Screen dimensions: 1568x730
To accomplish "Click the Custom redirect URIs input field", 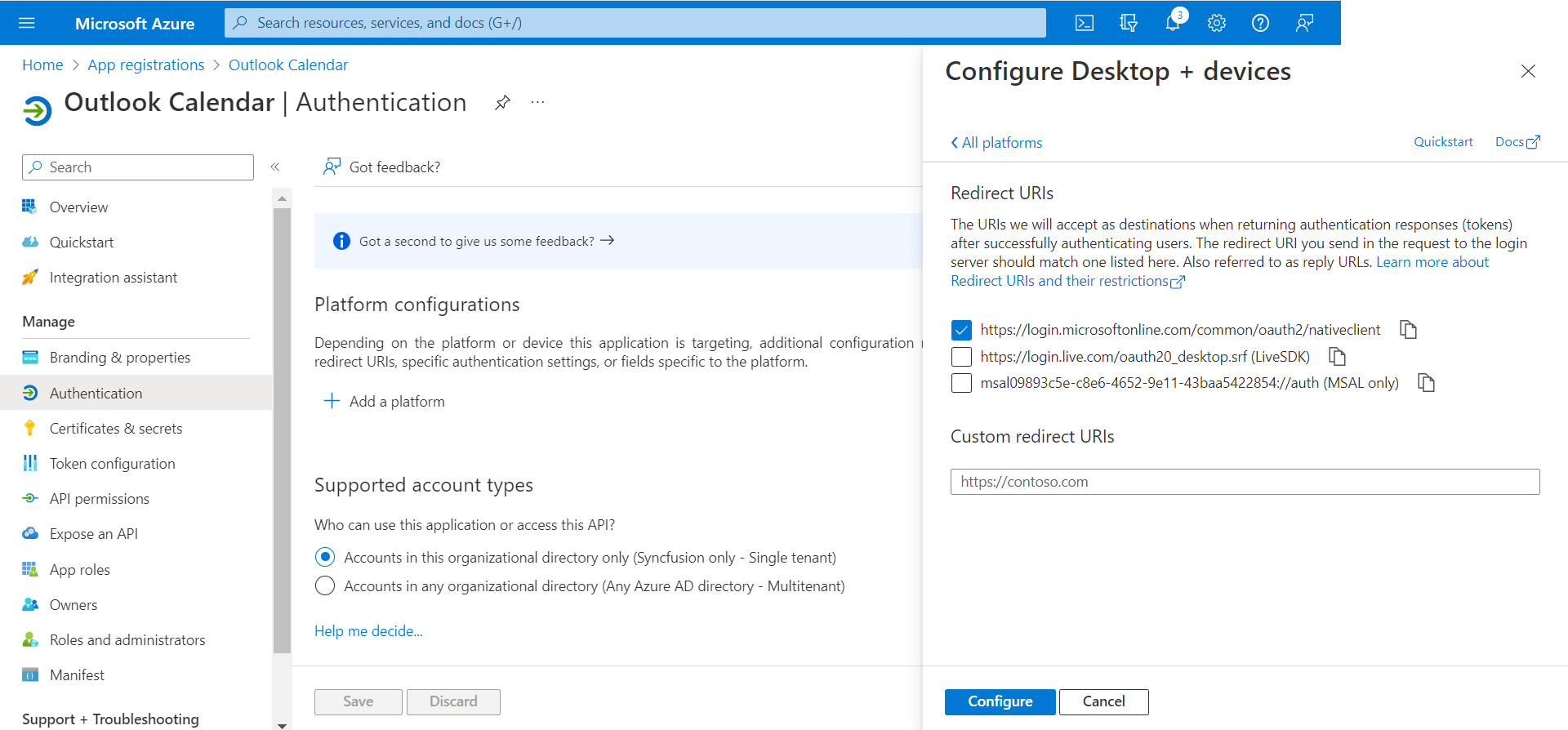I will pos(1245,482).
